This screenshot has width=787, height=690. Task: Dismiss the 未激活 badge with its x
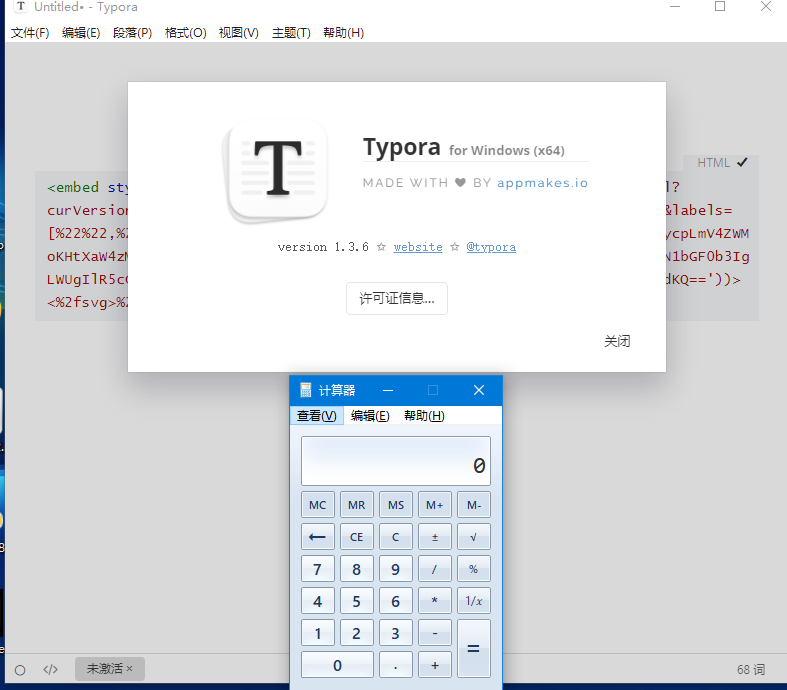(129, 668)
